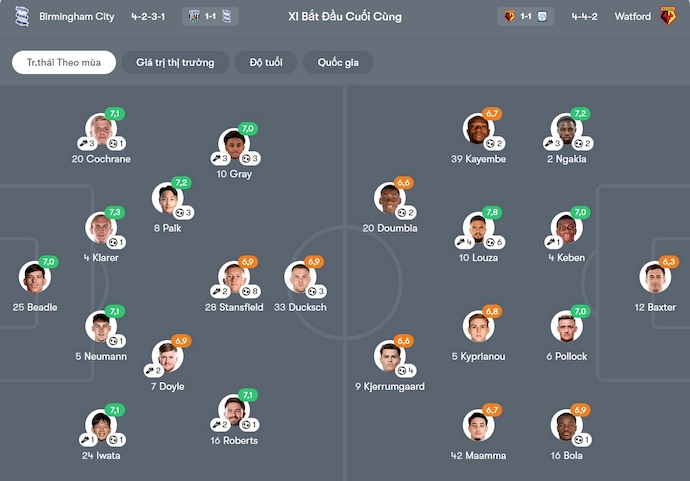Switch to the Quốc gia tab
The width and height of the screenshot is (690, 481).
point(338,62)
